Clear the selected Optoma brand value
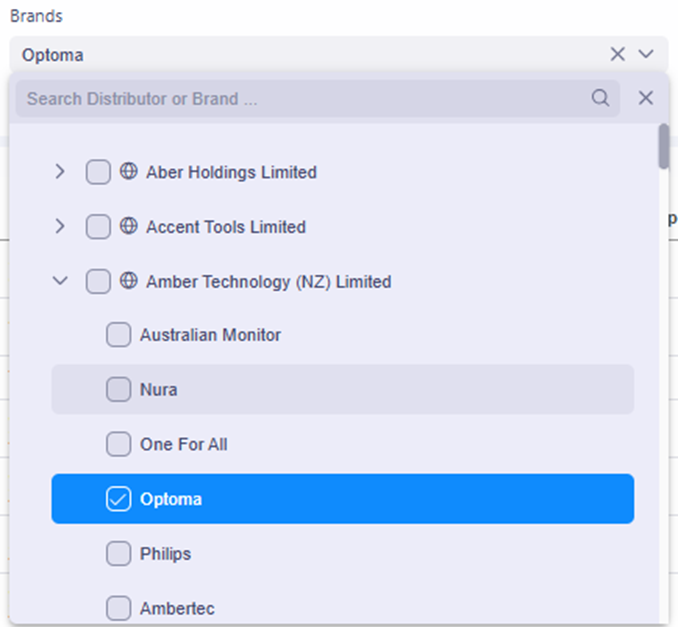This screenshot has width=678, height=627. point(618,54)
